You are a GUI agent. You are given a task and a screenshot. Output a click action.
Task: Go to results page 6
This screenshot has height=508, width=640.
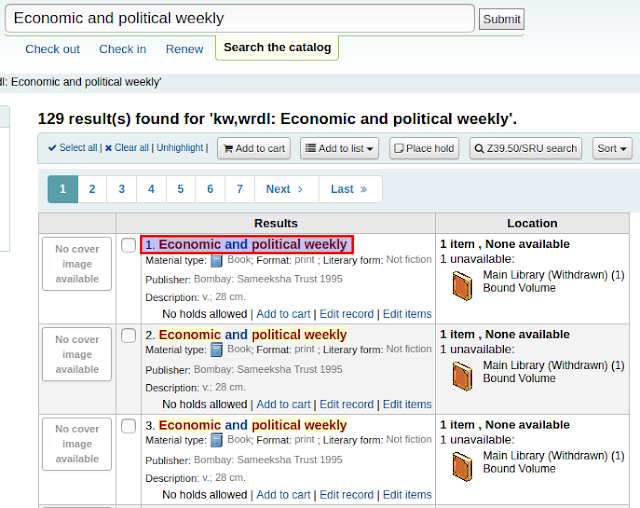coord(210,189)
